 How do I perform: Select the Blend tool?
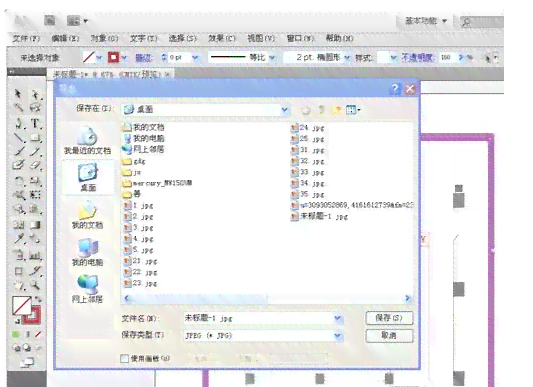pos(35,239)
